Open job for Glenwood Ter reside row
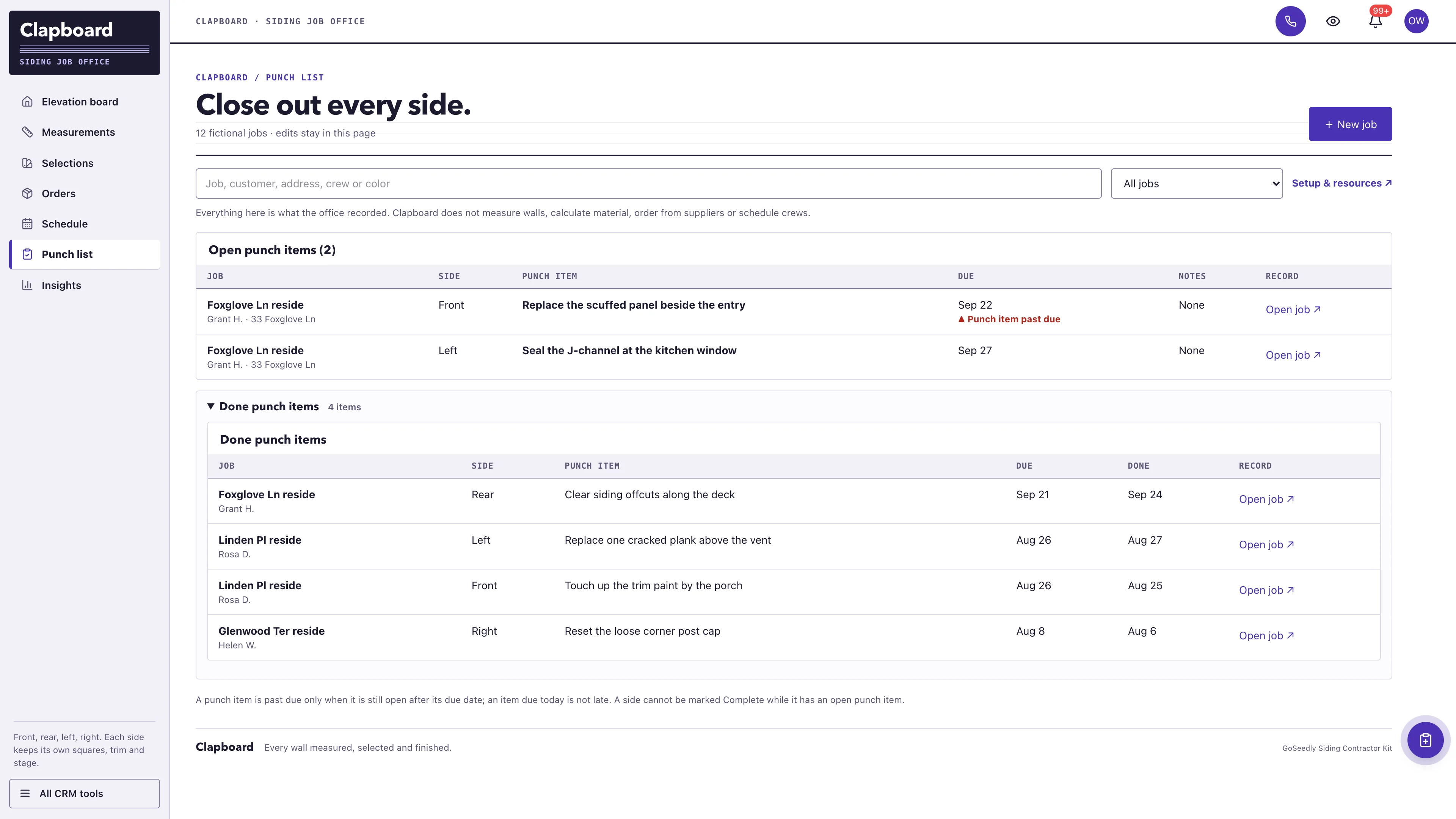1456x819 pixels. [1266, 635]
